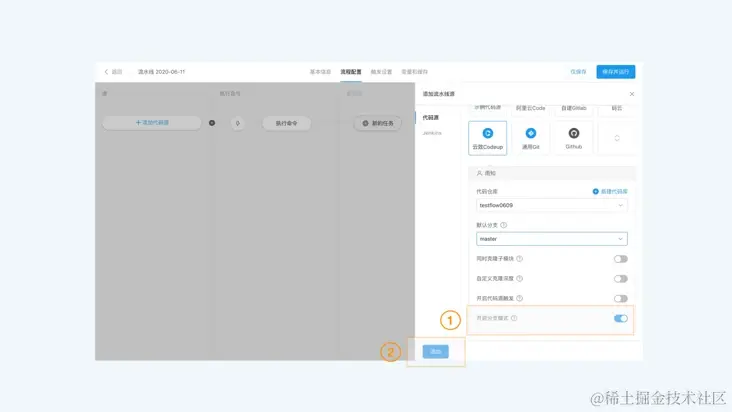The height and width of the screenshot is (412, 732).
Task: Enable the 开启代码源触发 switch
Action: 620,299
